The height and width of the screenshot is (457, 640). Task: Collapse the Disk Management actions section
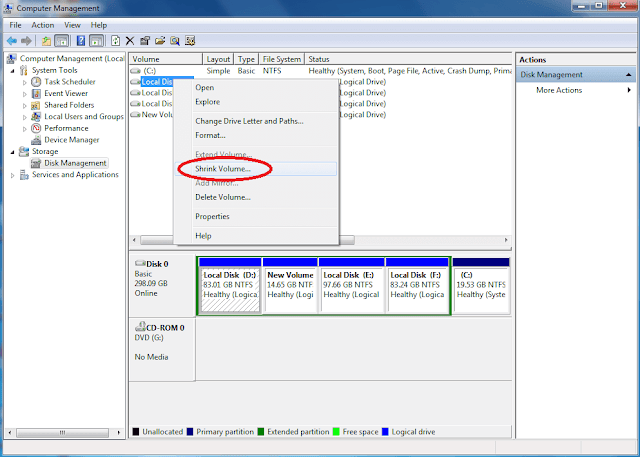[x=629, y=75]
